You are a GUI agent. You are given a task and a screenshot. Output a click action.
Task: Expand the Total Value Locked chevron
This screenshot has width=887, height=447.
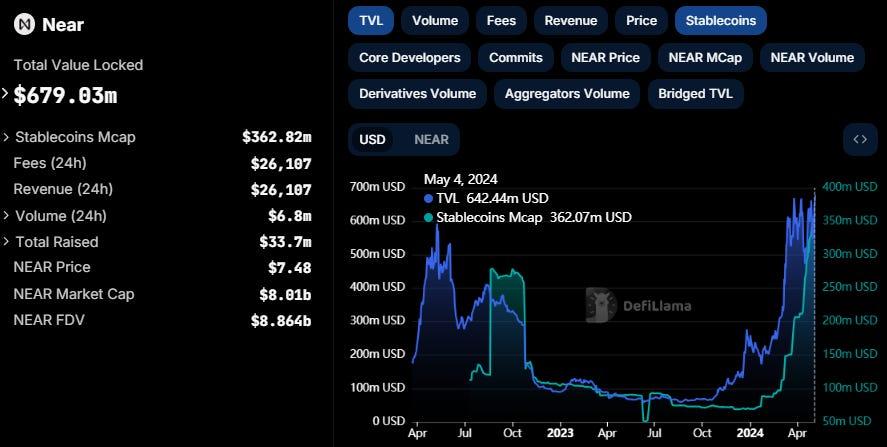5,93
